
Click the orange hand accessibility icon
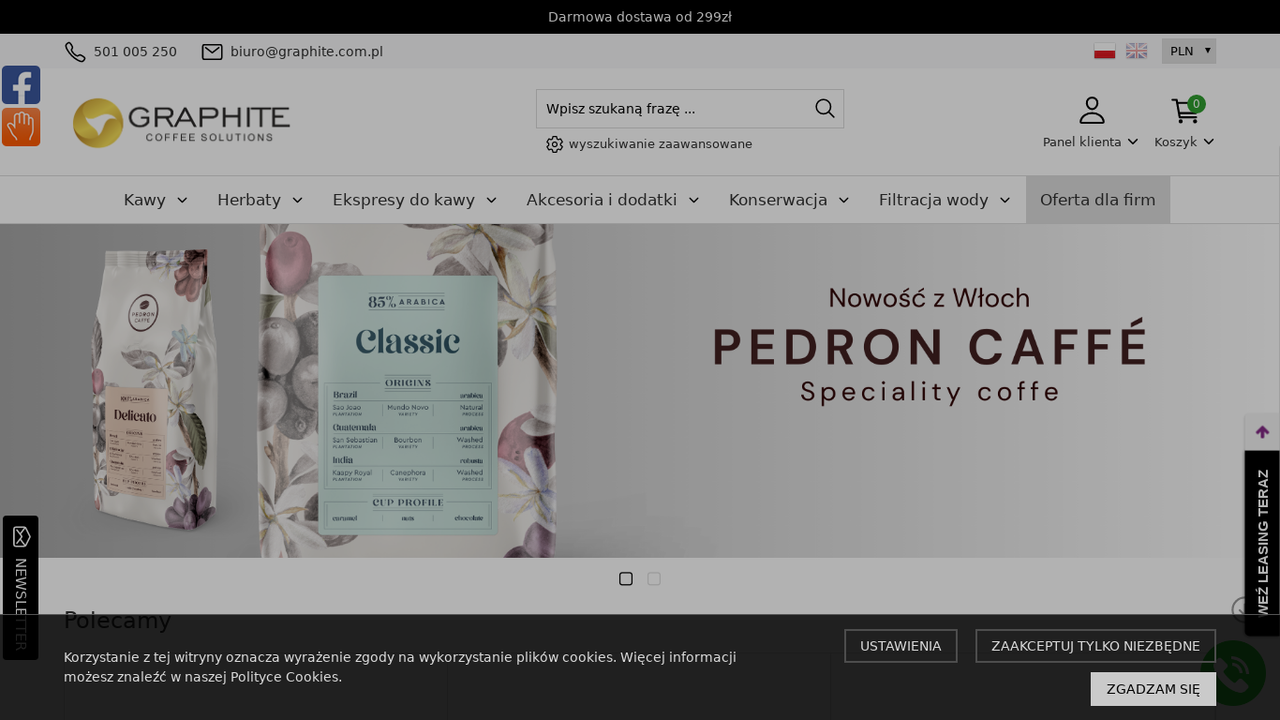21,127
